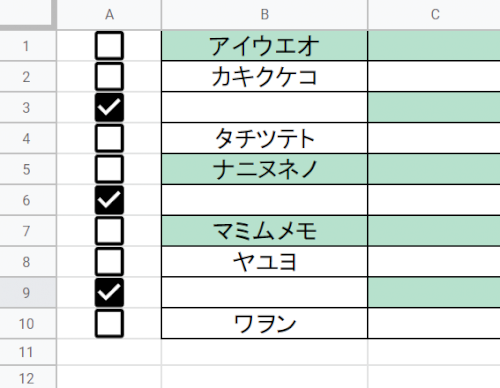Enable the checkbox in row 7
This screenshot has width=500, height=388.
point(109,231)
